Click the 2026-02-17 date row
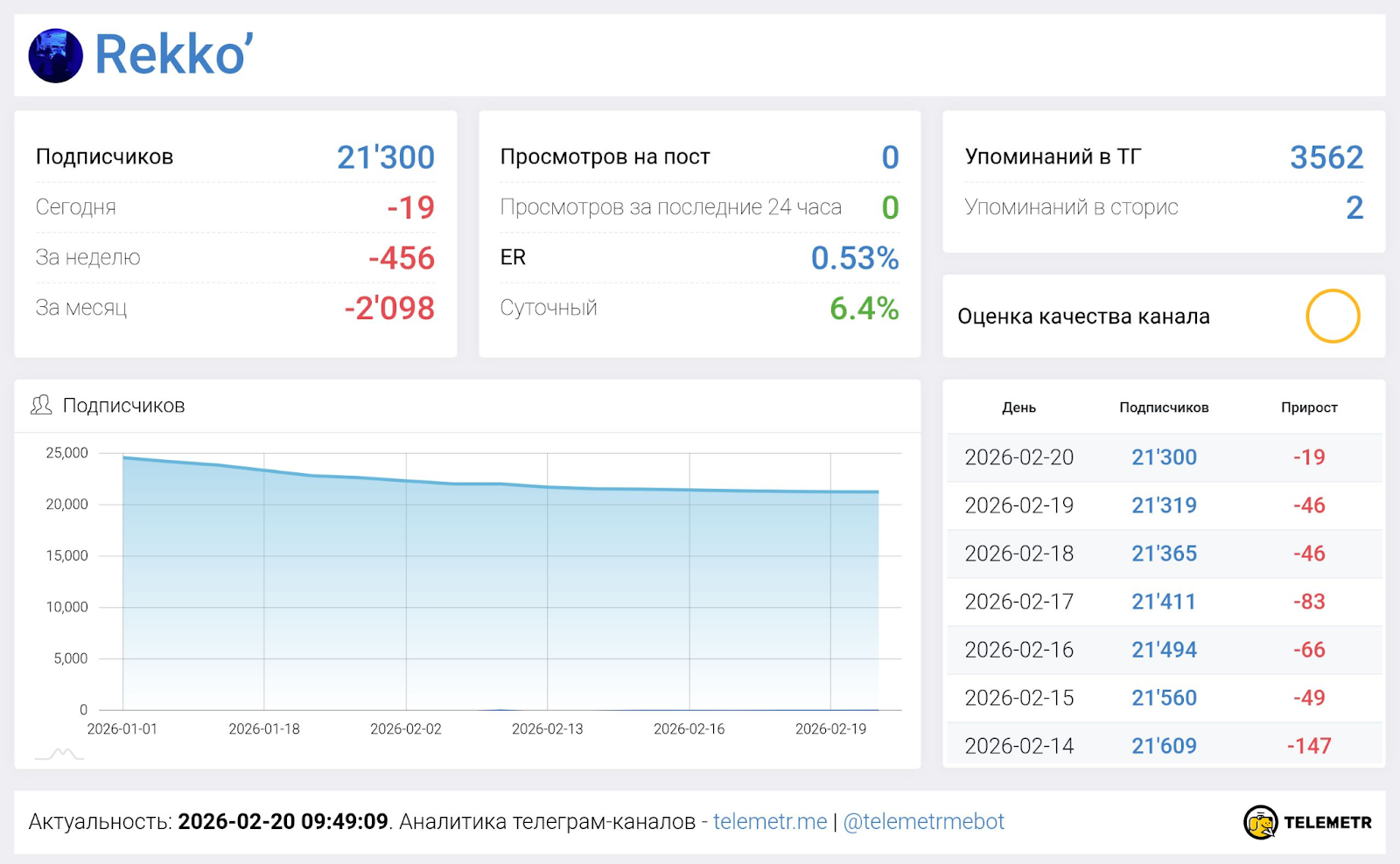1400x864 pixels. click(1164, 602)
